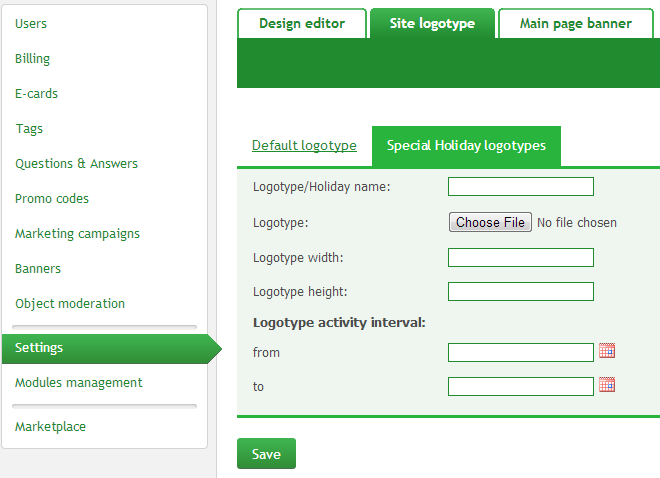Focus the Logotype/Holiday name field
The width and height of the screenshot is (660, 478).
pos(521,186)
